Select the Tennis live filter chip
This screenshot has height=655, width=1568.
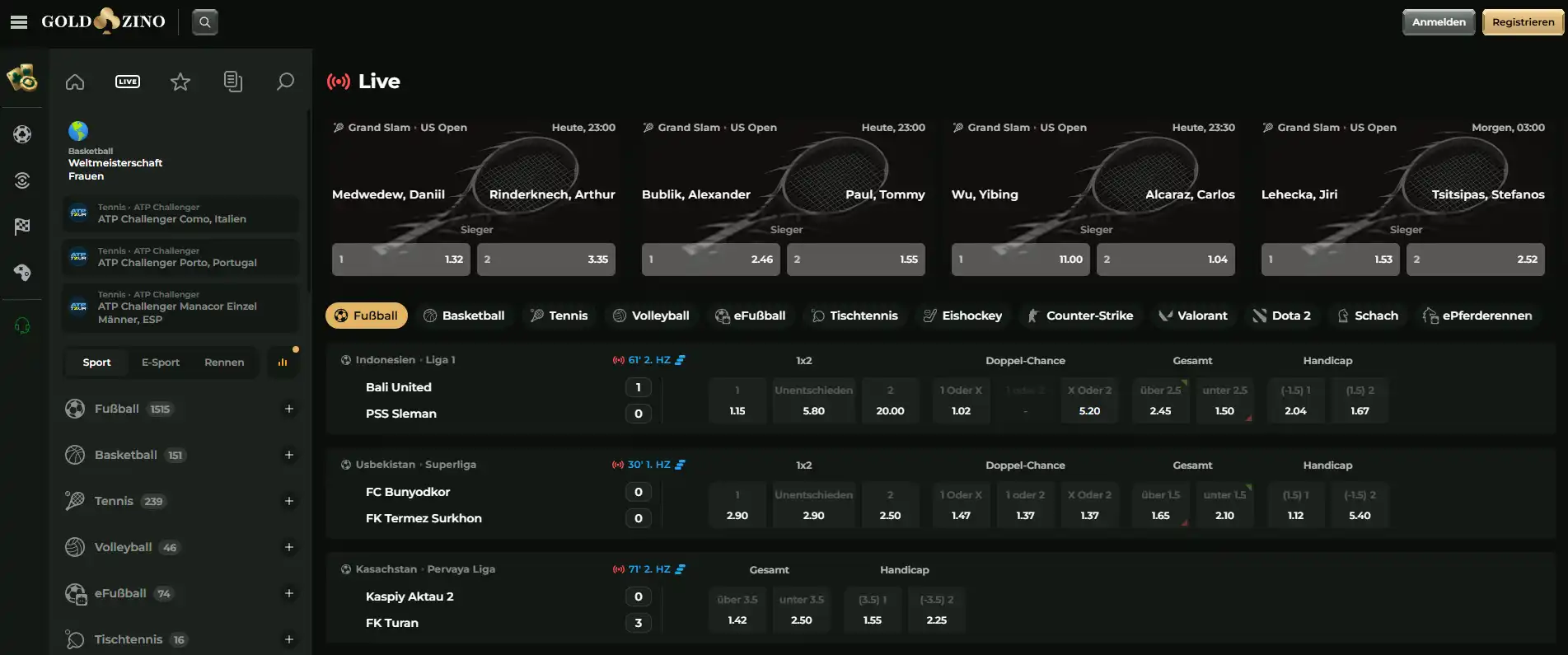tap(559, 316)
